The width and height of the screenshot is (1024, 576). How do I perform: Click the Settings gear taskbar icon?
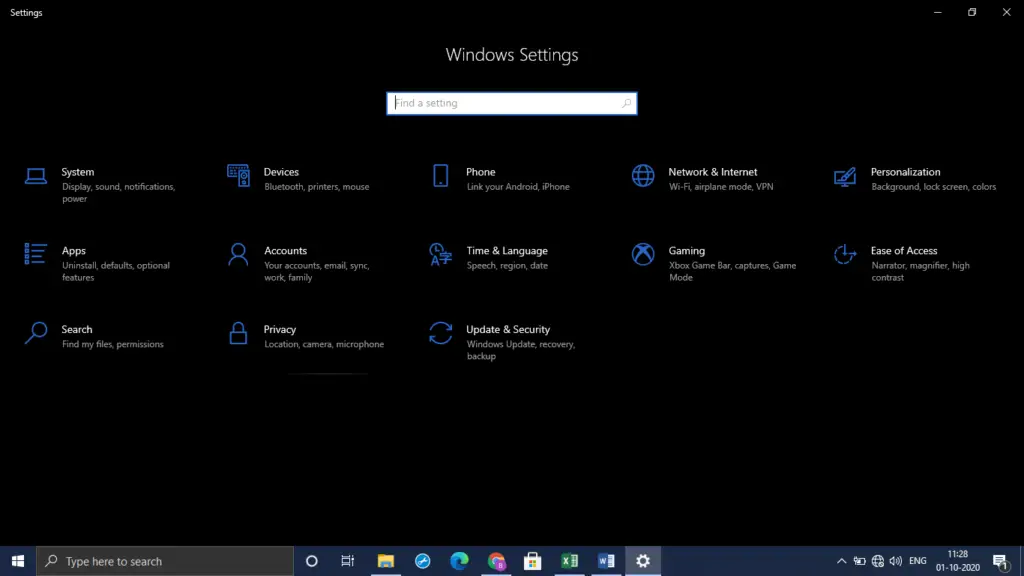pos(643,561)
